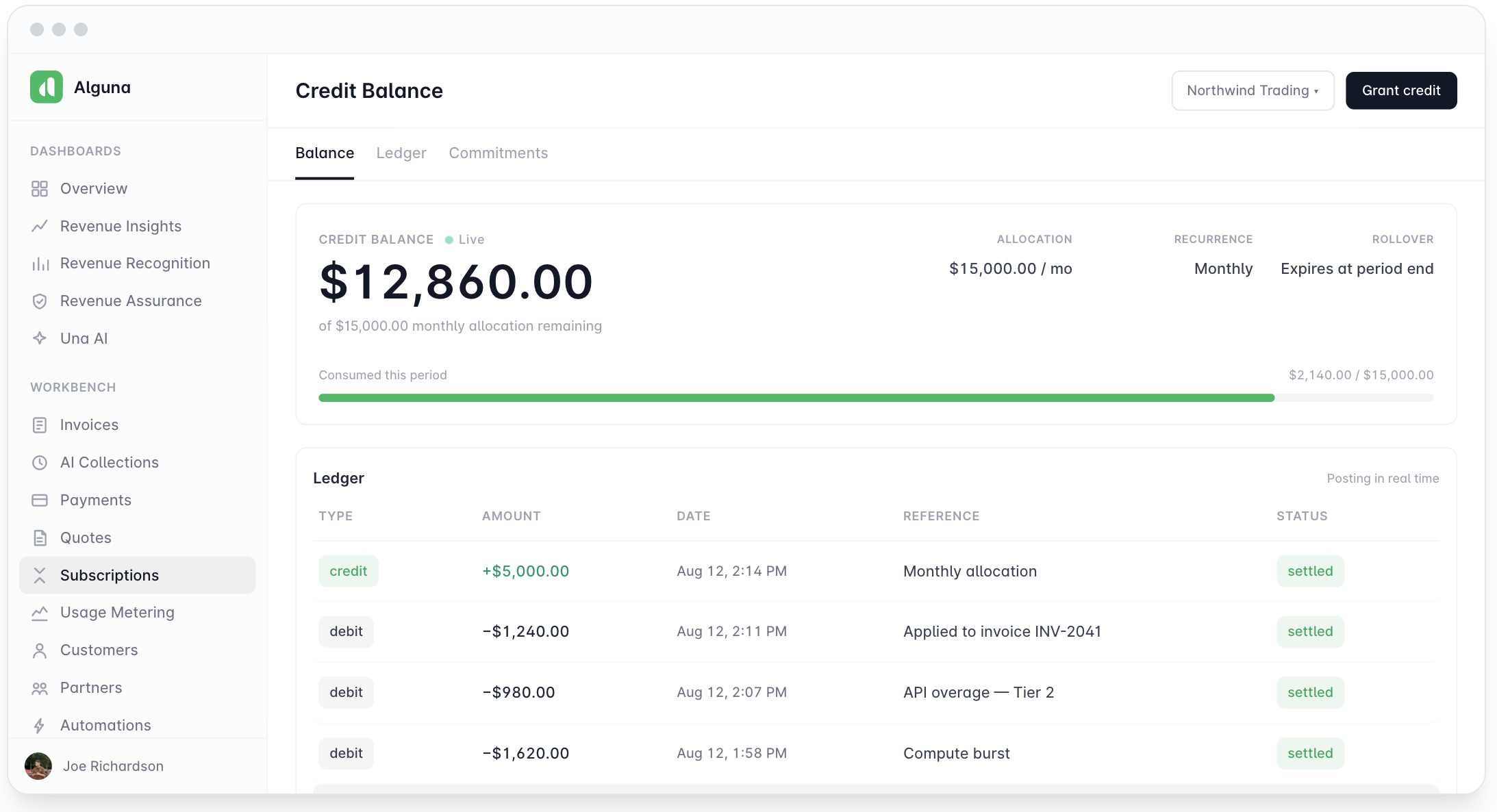Click the -$980.00 debit amount
This screenshot has height=812, width=1497.
coord(518,692)
